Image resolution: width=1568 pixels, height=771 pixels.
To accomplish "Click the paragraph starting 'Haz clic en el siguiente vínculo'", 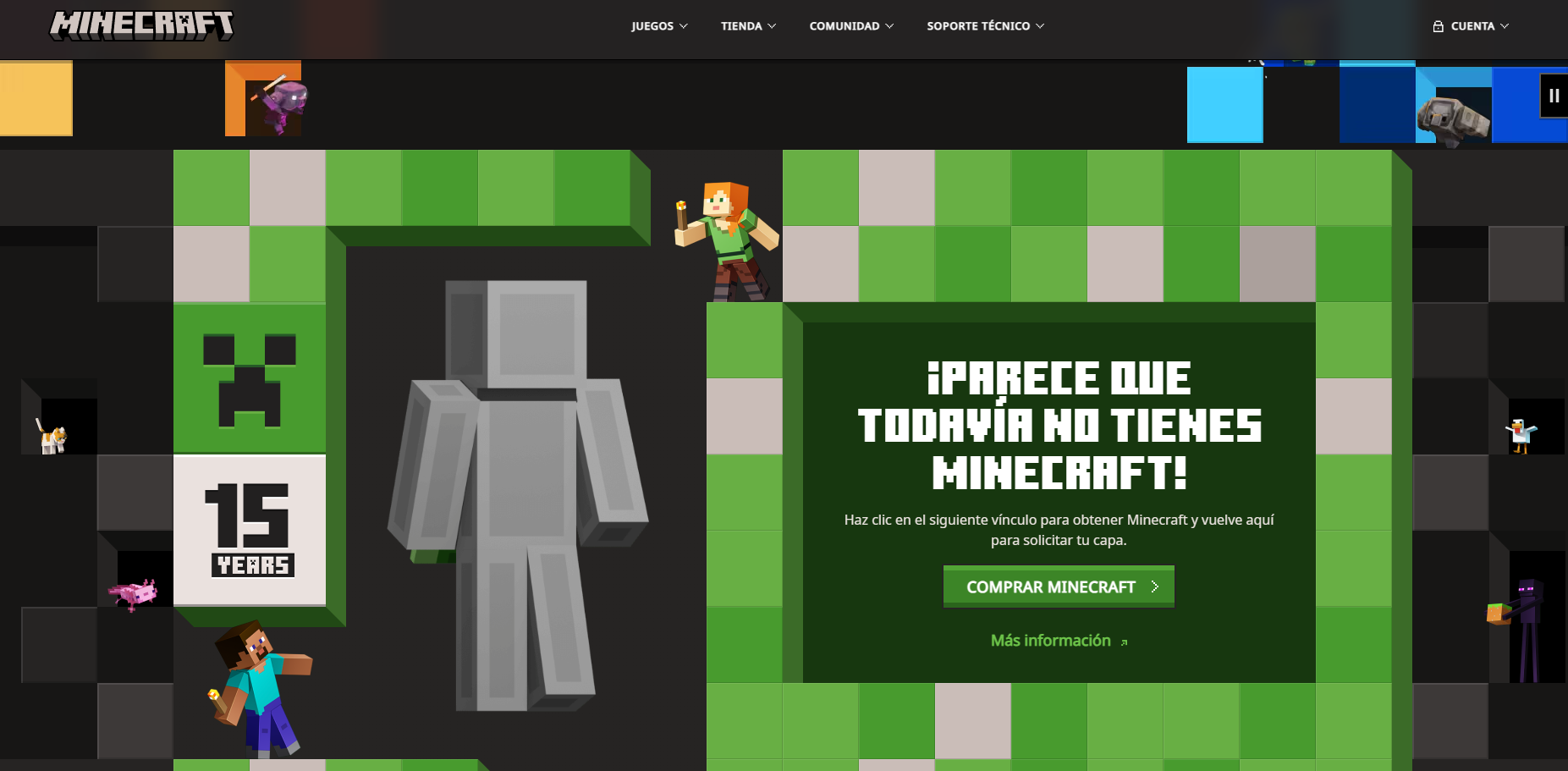I will (1059, 530).
